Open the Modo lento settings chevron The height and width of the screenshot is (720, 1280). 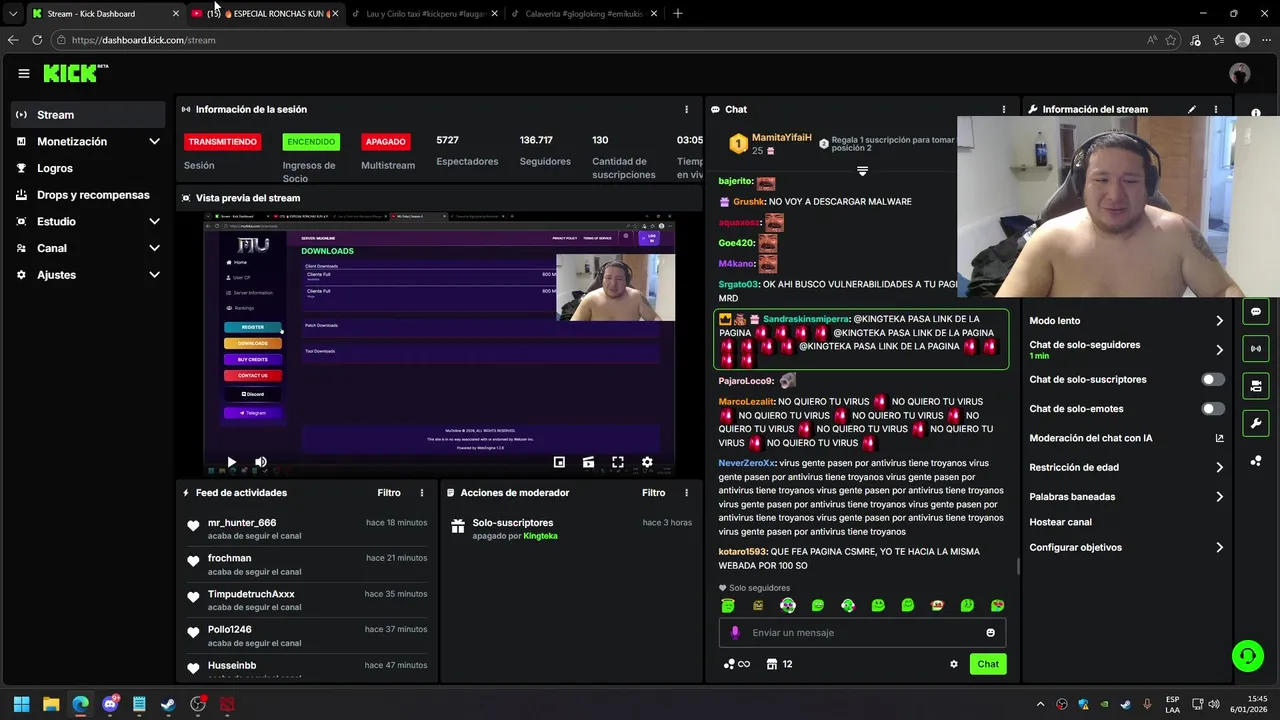[1219, 321]
